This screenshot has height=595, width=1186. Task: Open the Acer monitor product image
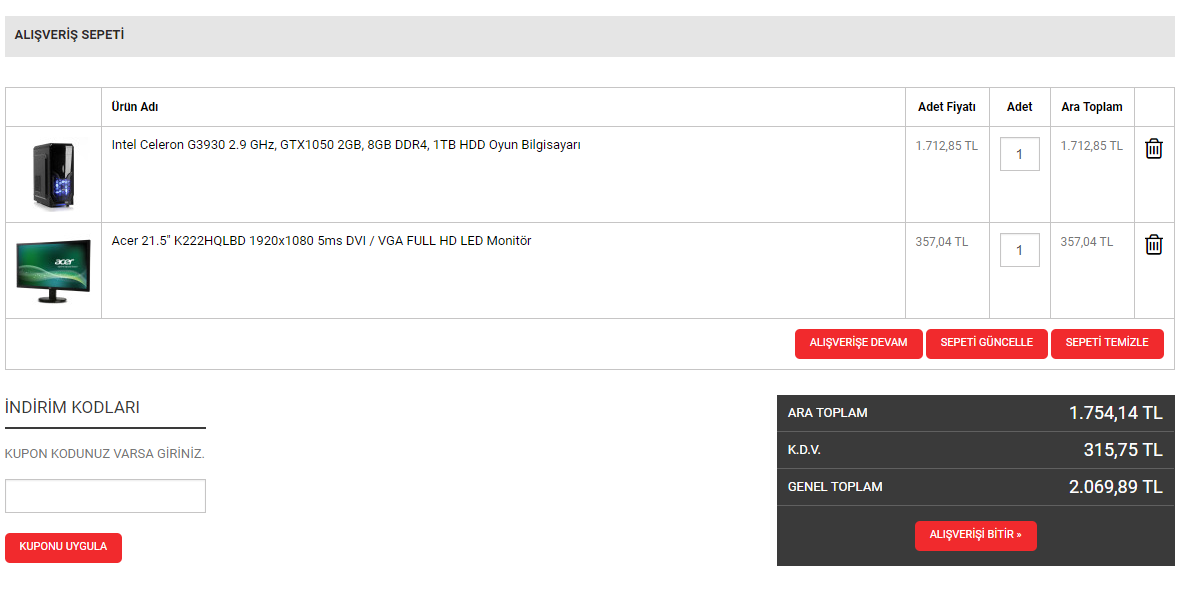pyautogui.click(x=53, y=270)
